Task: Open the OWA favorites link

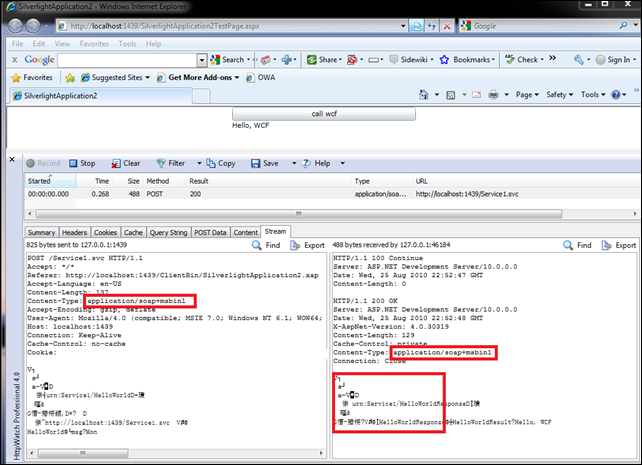Action: tap(260, 77)
